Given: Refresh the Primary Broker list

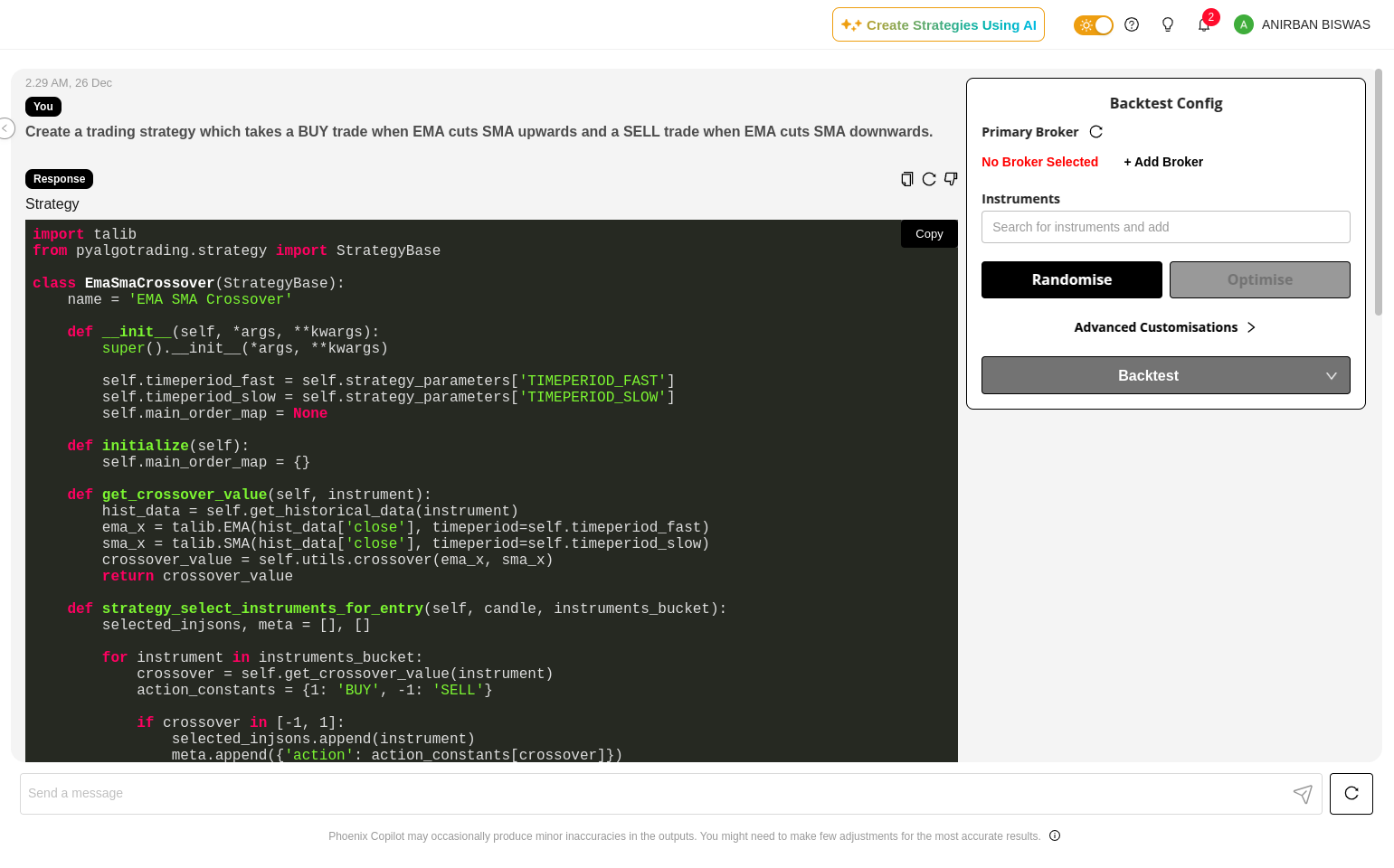Looking at the screenshot, I should click(1096, 132).
